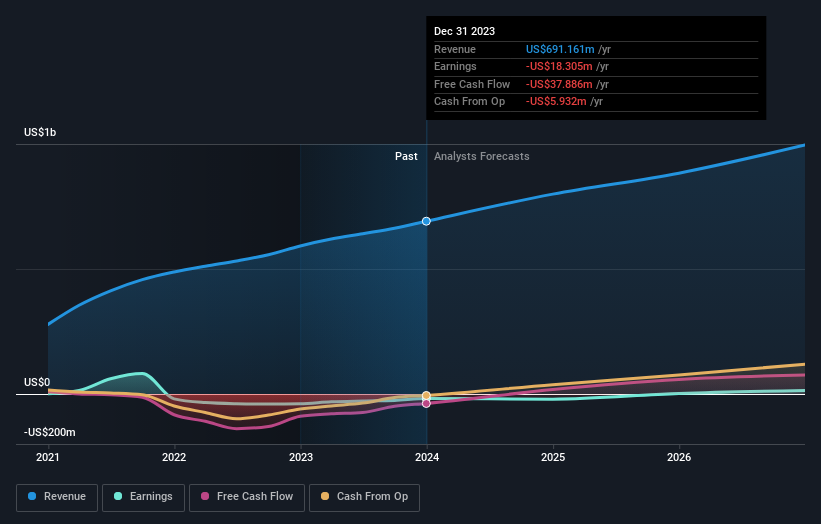Click the Past label on chart
Viewport: 821px width, 524px height.
tap(406, 157)
